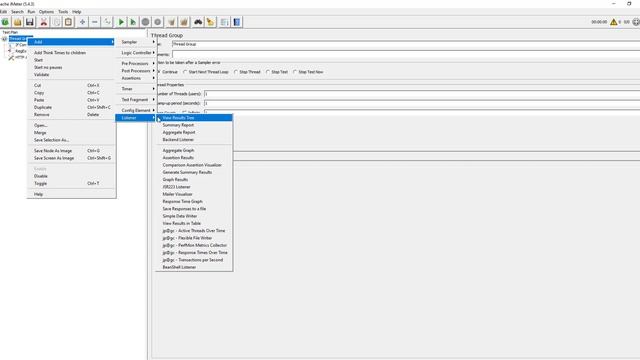
Task: Choose View Results in Table listener
Action: [x=194, y=223]
